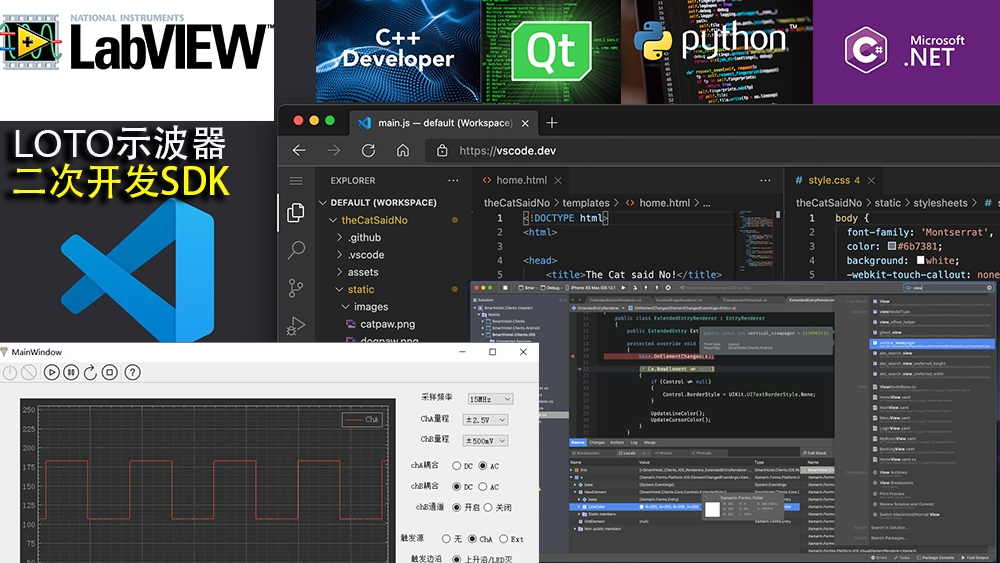Viewport: 1000px width, 563px height.
Task: Open the home.html editor group more actions ellipsis
Action: pos(765,180)
